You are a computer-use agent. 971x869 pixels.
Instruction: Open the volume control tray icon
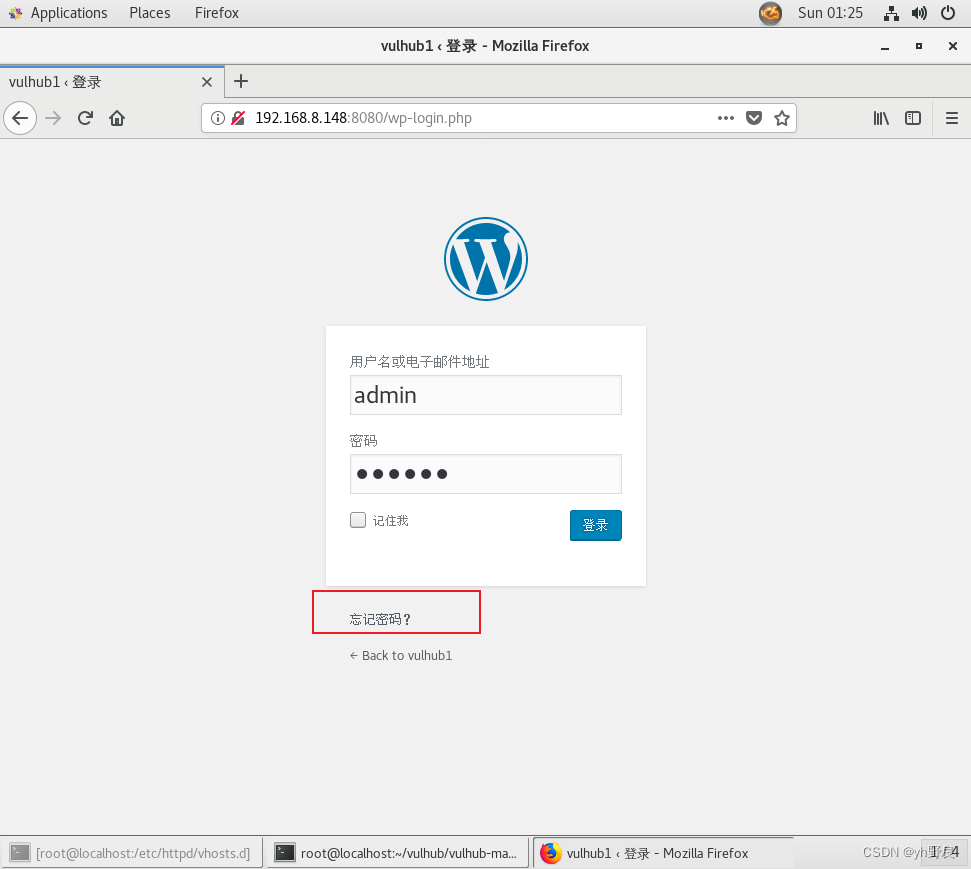[x=919, y=13]
